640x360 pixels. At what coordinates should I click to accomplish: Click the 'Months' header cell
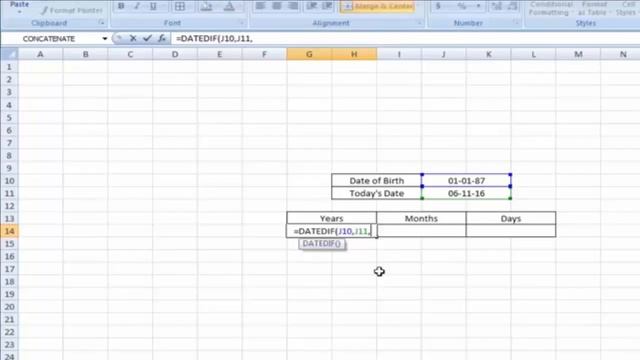[x=421, y=218]
